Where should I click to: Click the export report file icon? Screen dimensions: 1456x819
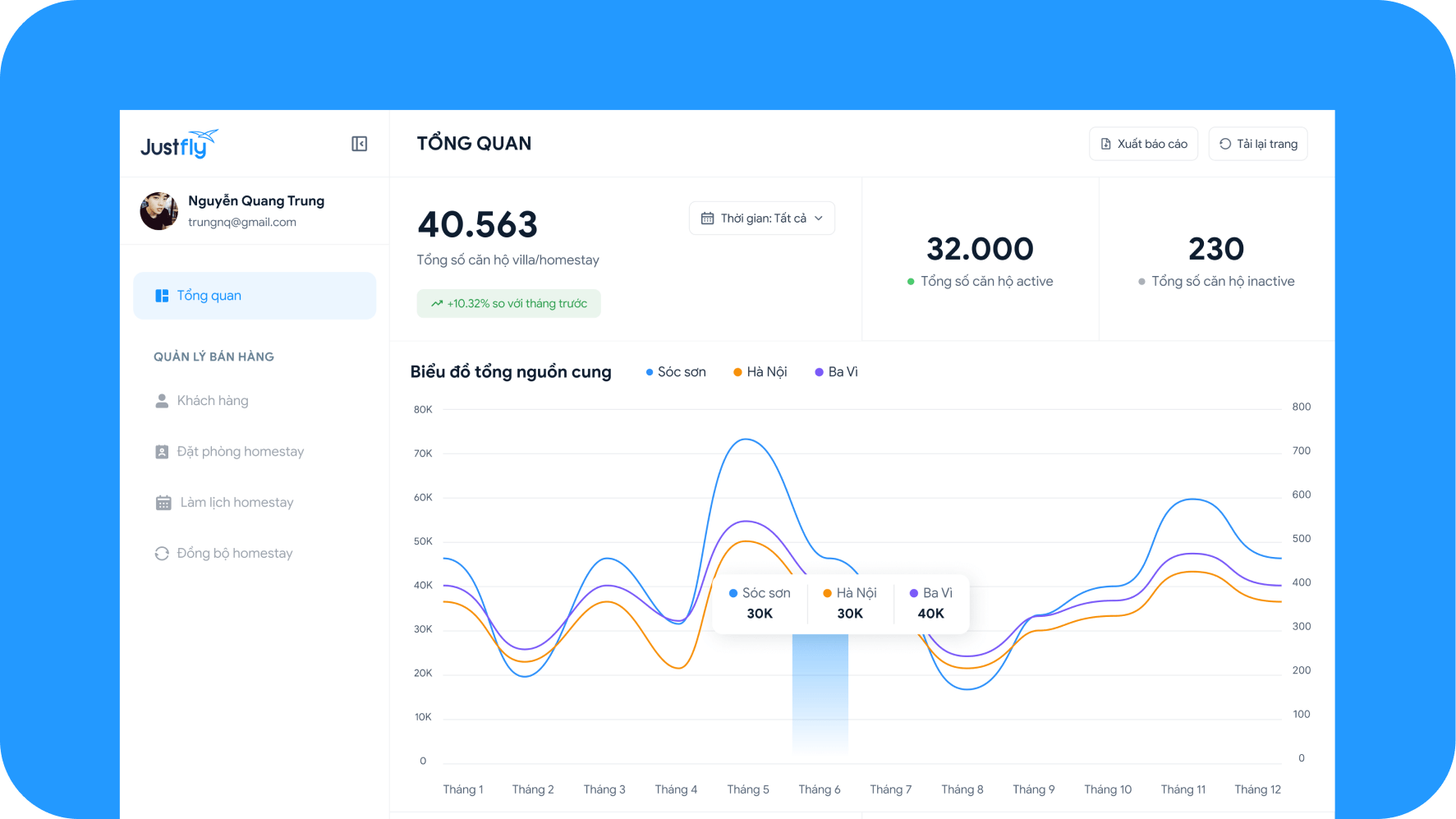[1106, 144]
